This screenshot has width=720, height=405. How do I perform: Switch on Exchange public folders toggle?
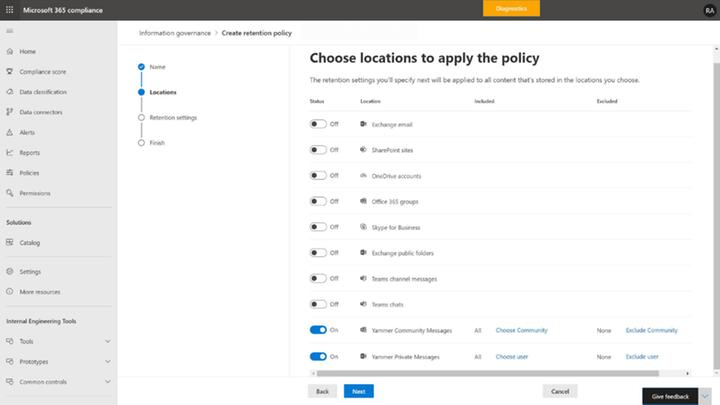click(318, 253)
